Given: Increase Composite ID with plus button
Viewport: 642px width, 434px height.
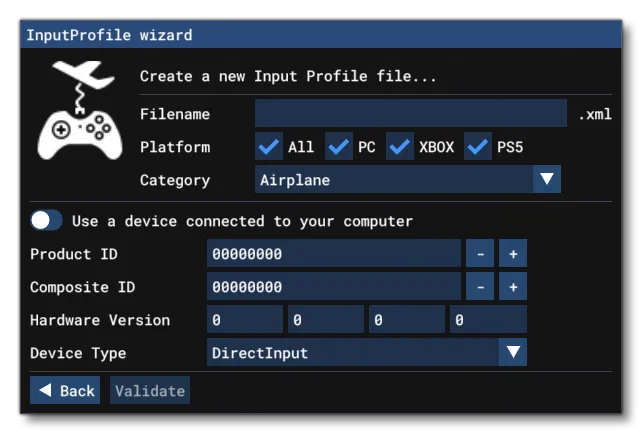Looking at the screenshot, I should pyautogui.click(x=513, y=286).
